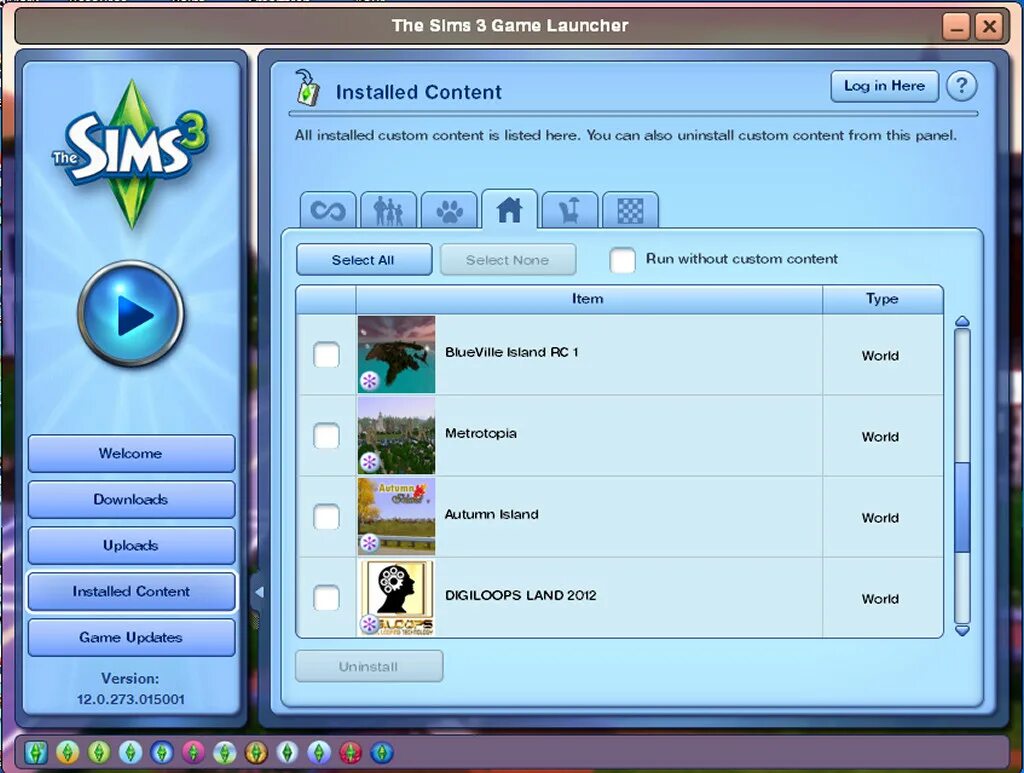This screenshot has width=1024, height=773.
Task: Click the DIGILOOPS head logo thumbnail
Action: pos(396,597)
